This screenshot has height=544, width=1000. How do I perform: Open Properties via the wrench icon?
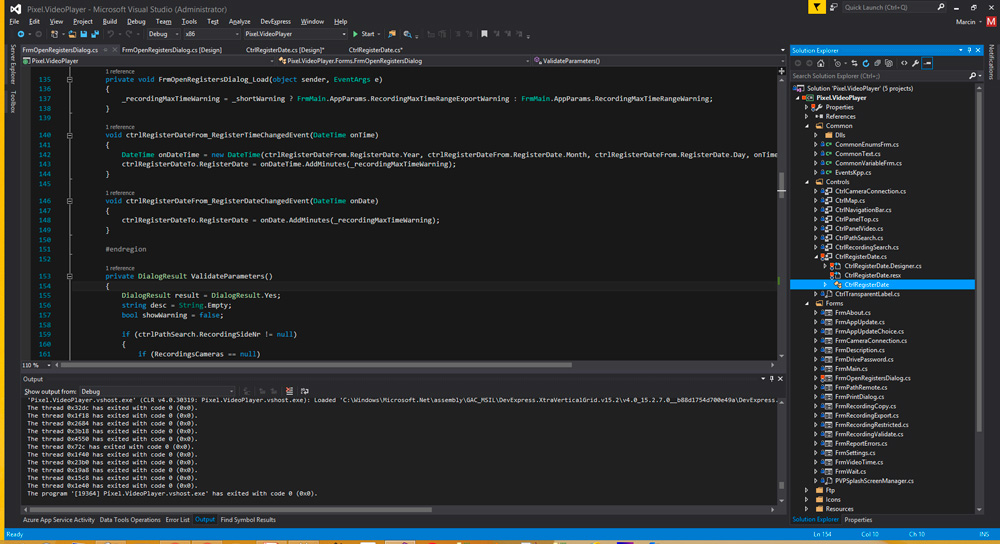[x=916, y=63]
